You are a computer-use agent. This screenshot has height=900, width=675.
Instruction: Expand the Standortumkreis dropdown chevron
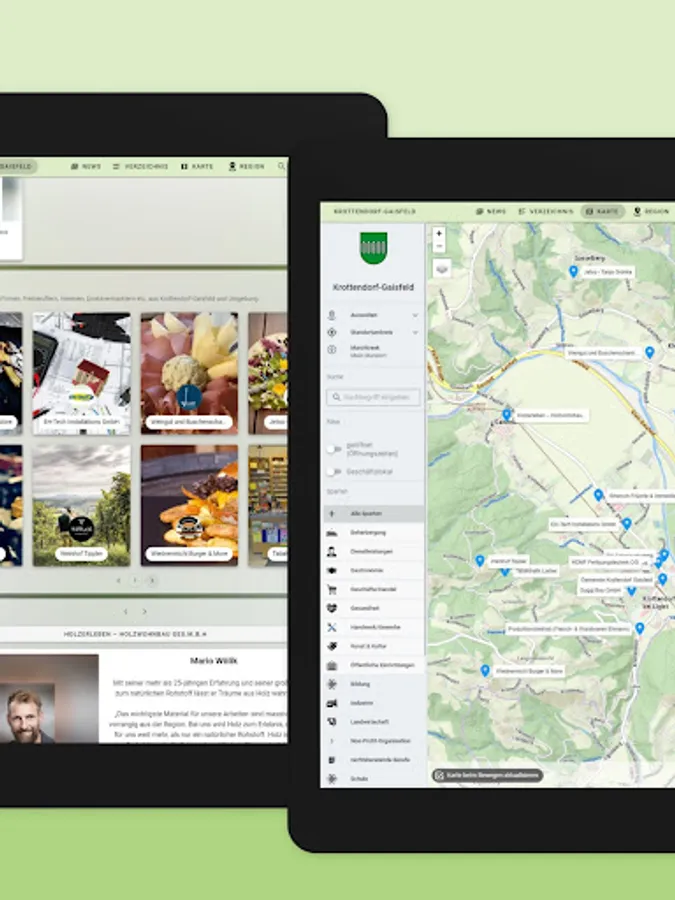(x=415, y=332)
